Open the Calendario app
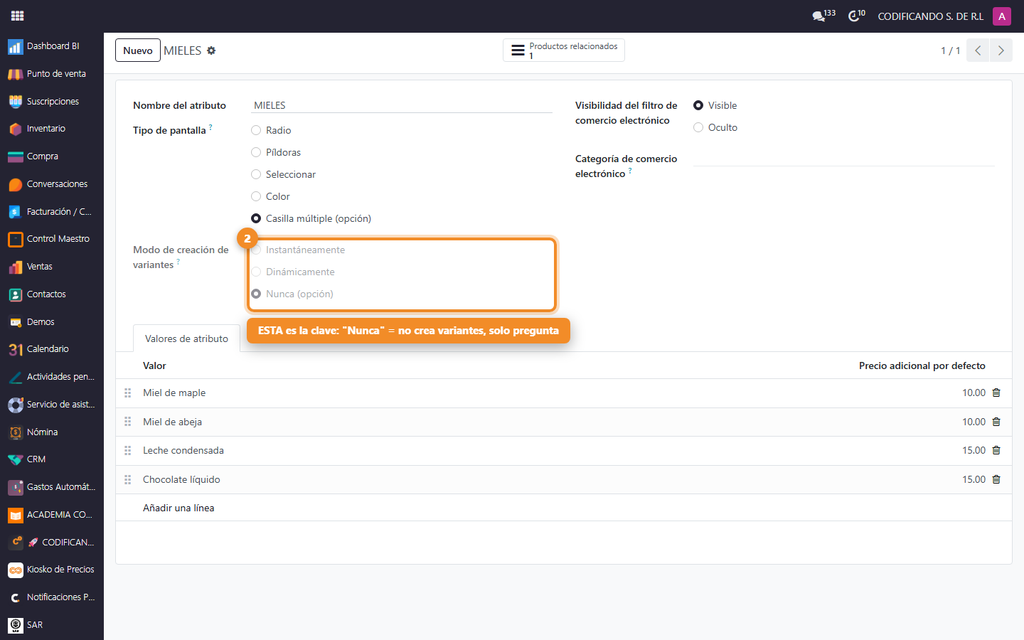Screen dimensions: 1024x640 52,349
